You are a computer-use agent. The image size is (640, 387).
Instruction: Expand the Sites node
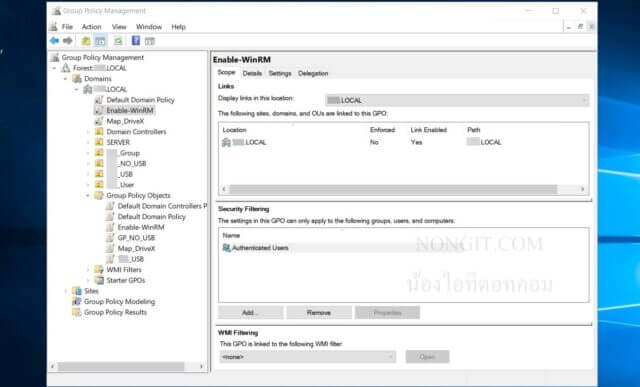tap(65, 291)
